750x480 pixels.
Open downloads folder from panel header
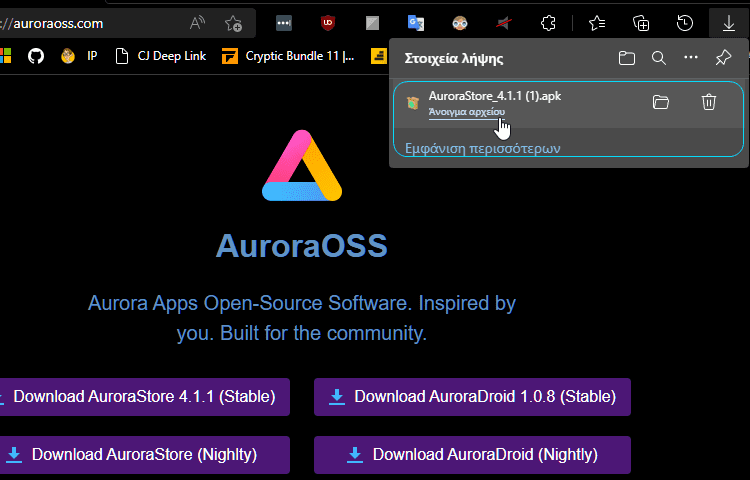coord(627,58)
